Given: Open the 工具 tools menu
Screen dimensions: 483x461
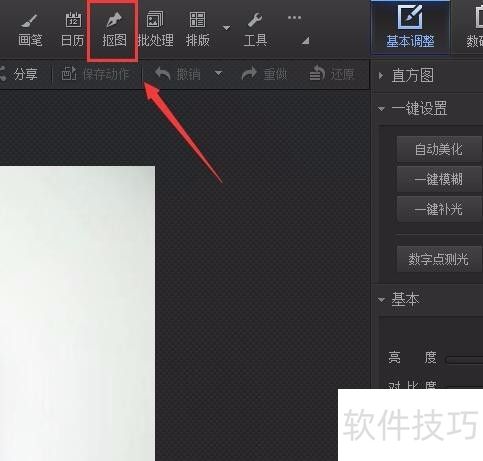Looking at the screenshot, I should coord(255,30).
